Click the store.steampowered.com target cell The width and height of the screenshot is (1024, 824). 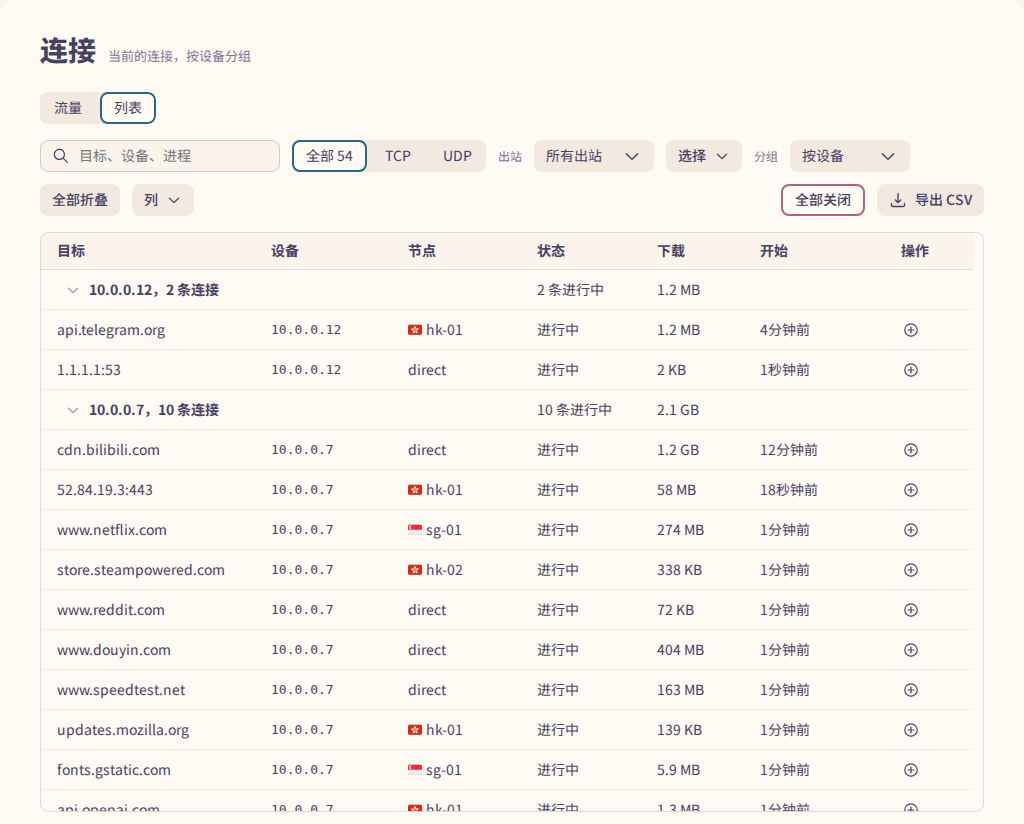click(140, 570)
